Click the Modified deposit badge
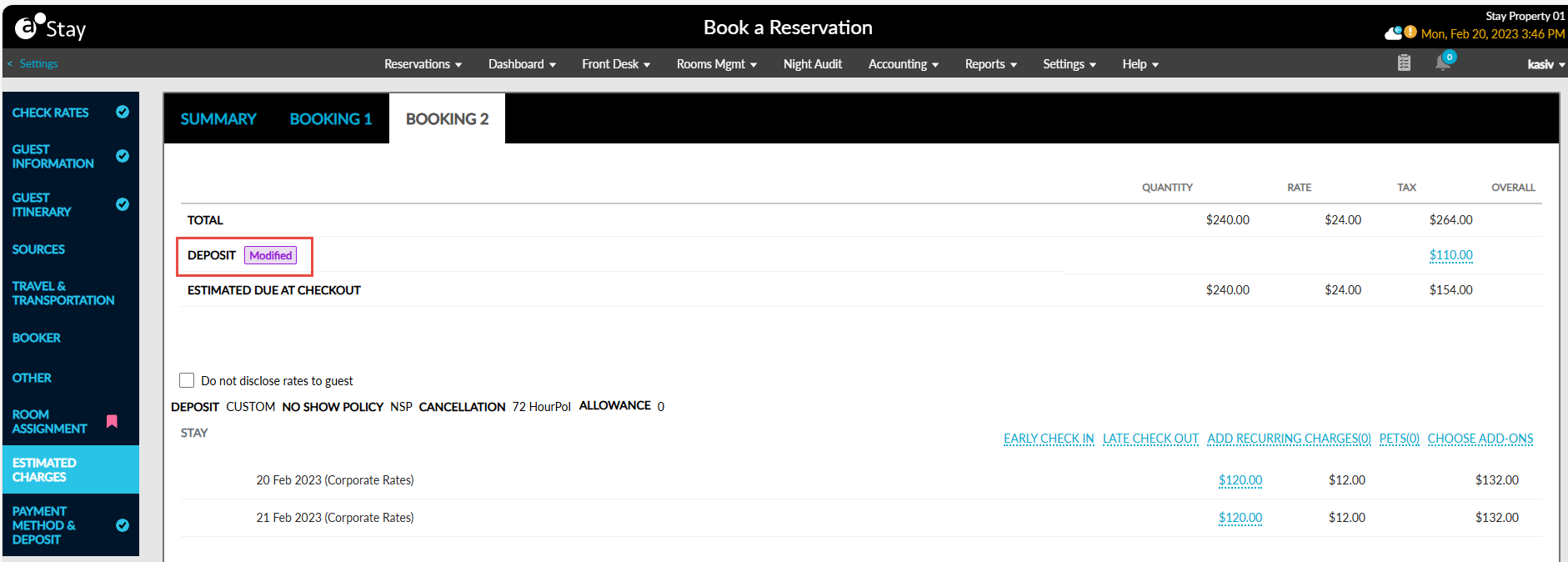The image size is (1568, 562). [x=270, y=255]
